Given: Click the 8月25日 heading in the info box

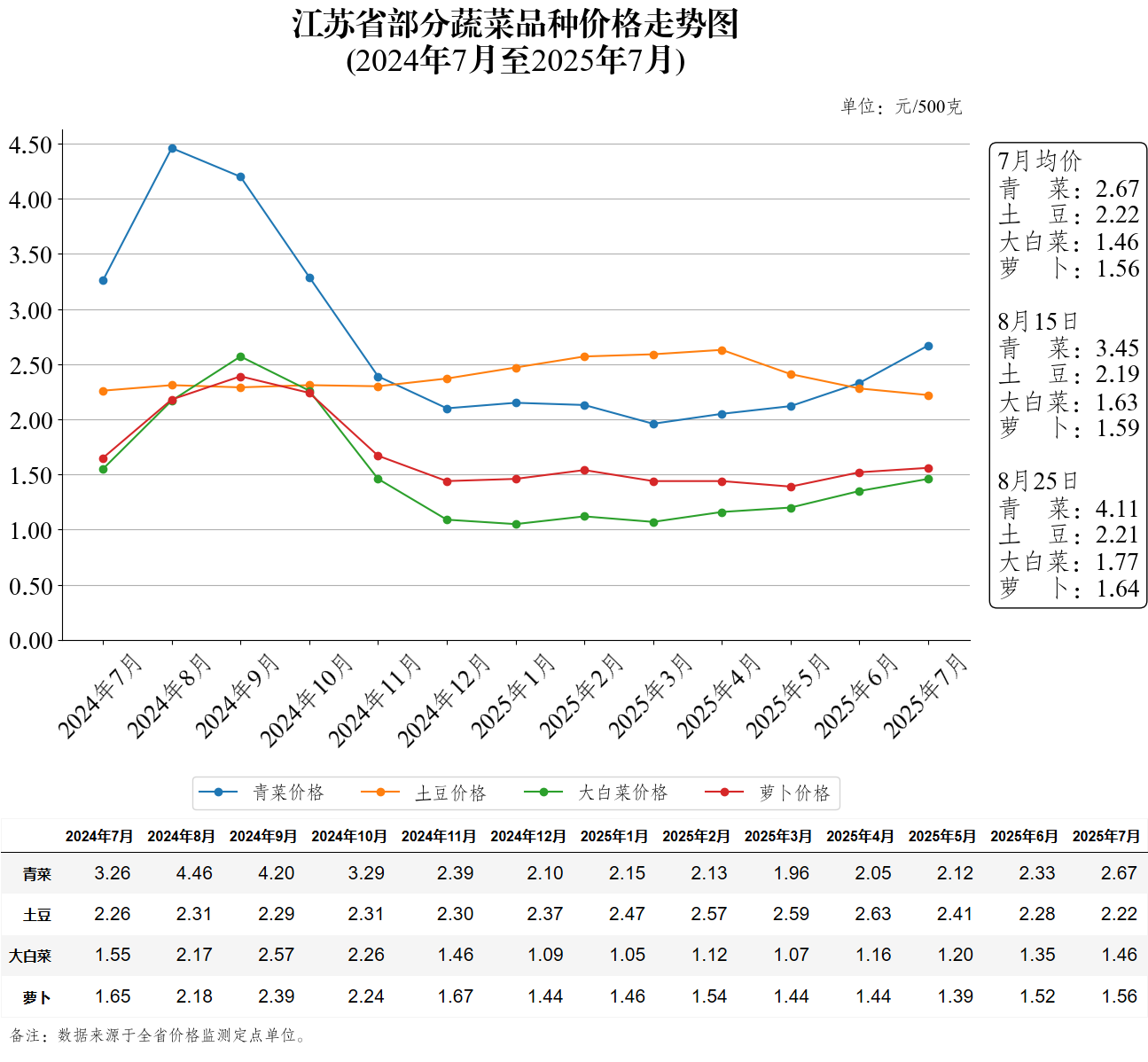Looking at the screenshot, I should pyautogui.click(x=1038, y=481).
